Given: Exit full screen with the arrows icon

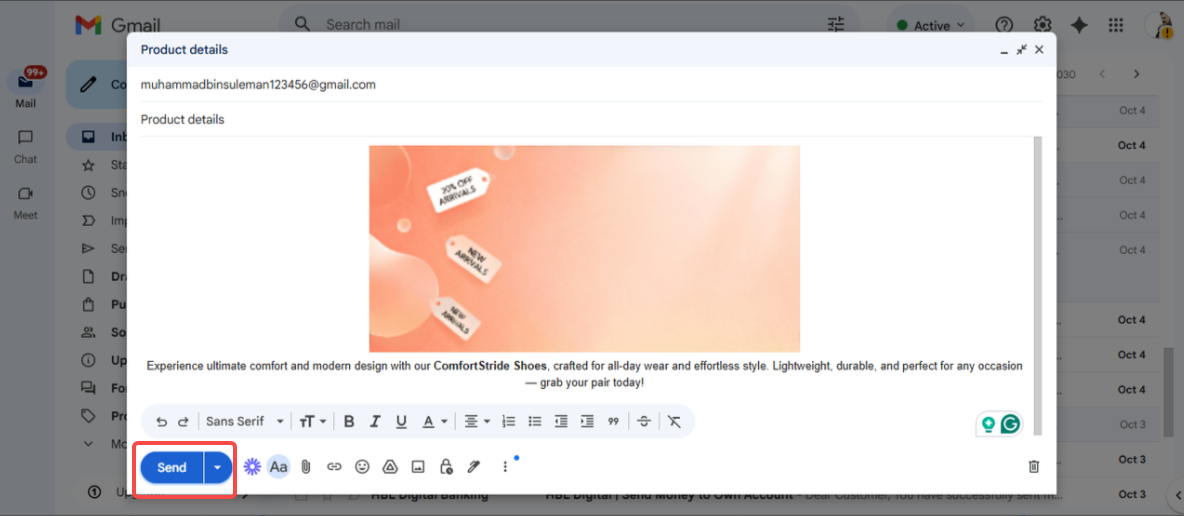Looking at the screenshot, I should point(1021,50).
